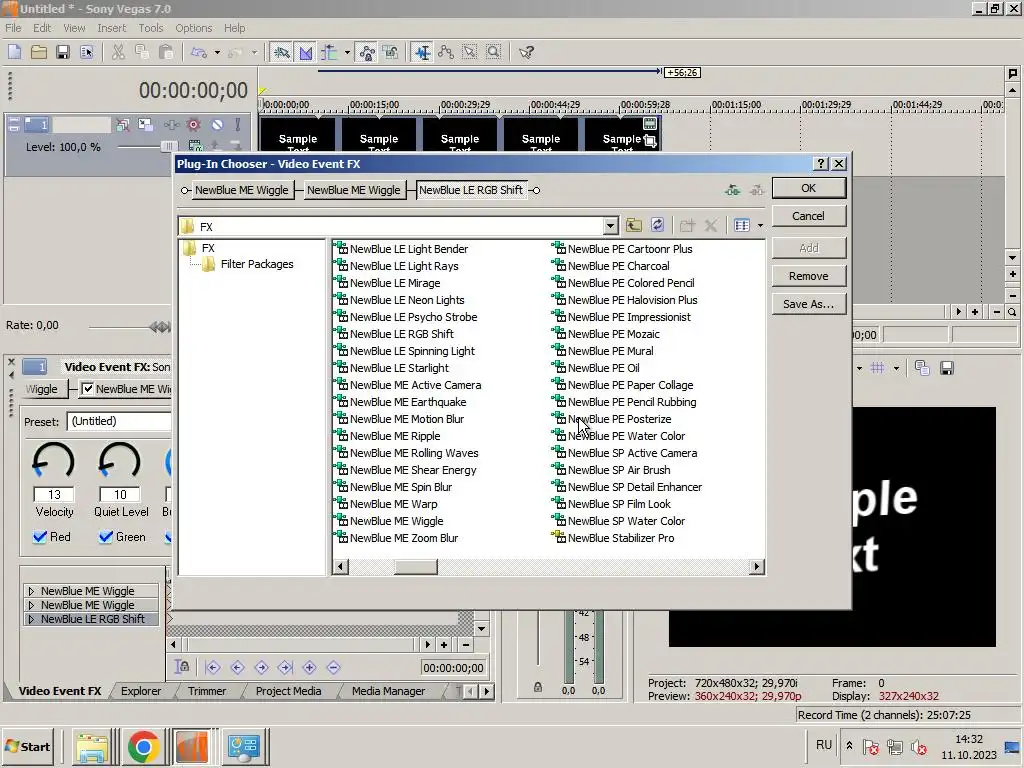Viewport: 1024px width, 768px height.
Task: Click First Keyframe button in keyframe controller
Action: pos(213,667)
